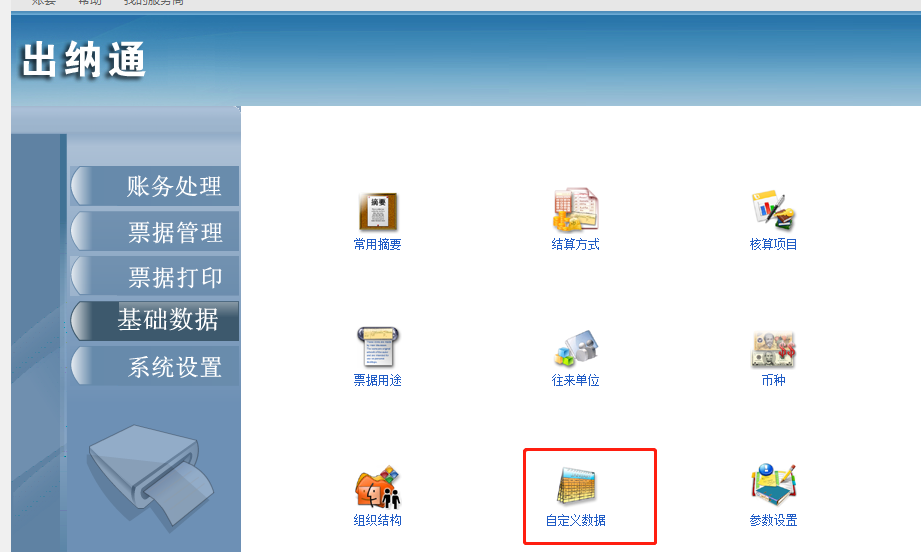Open the highlighted 自定义数据 icon
This screenshot has height=552, width=921.
pos(576,485)
